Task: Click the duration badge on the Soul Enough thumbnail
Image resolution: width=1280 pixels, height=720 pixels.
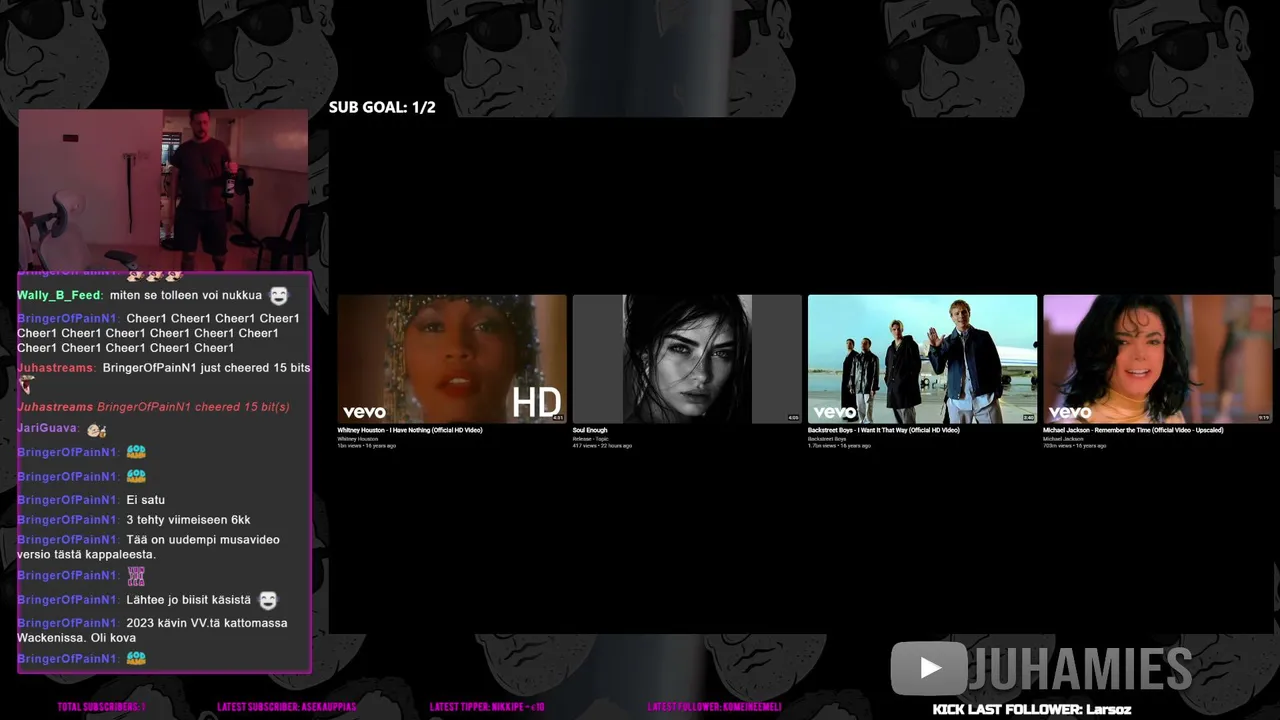Action: coord(793,418)
